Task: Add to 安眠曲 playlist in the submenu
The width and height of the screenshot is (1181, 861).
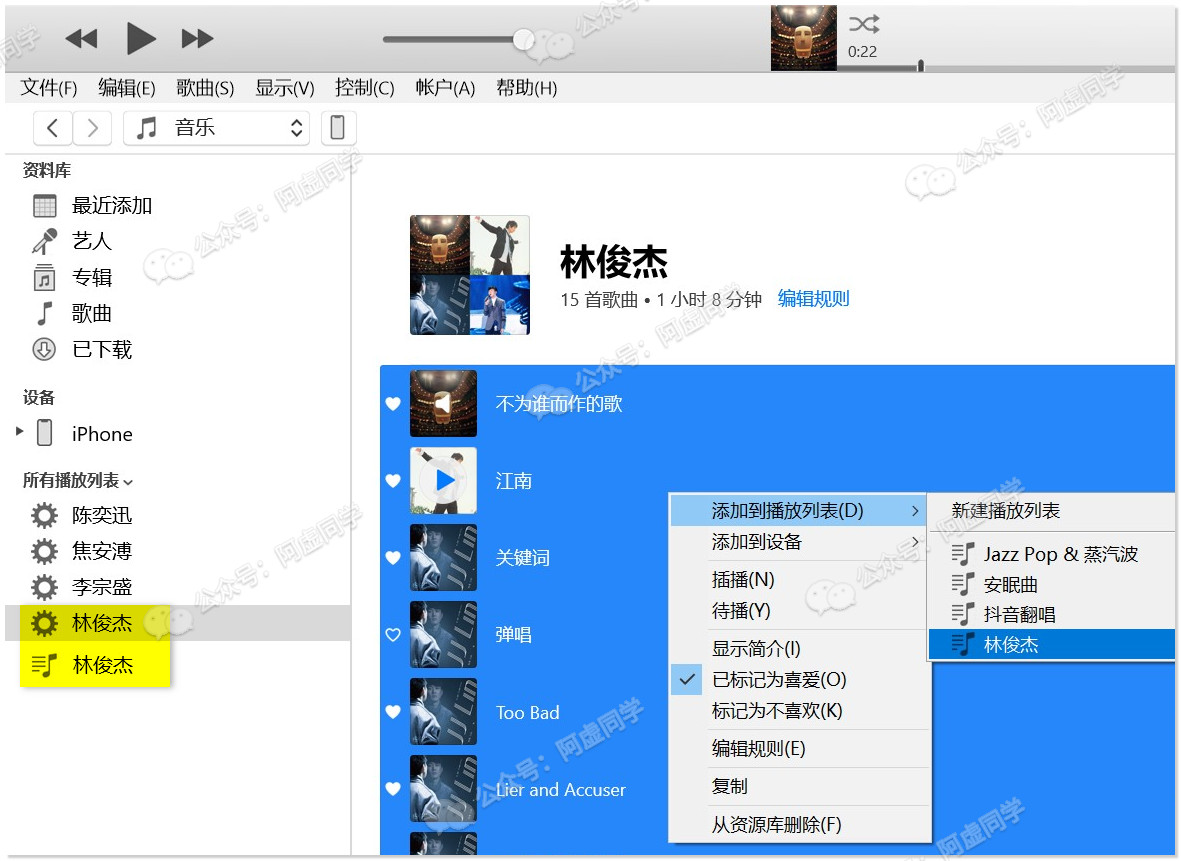Action: (1051, 585)
